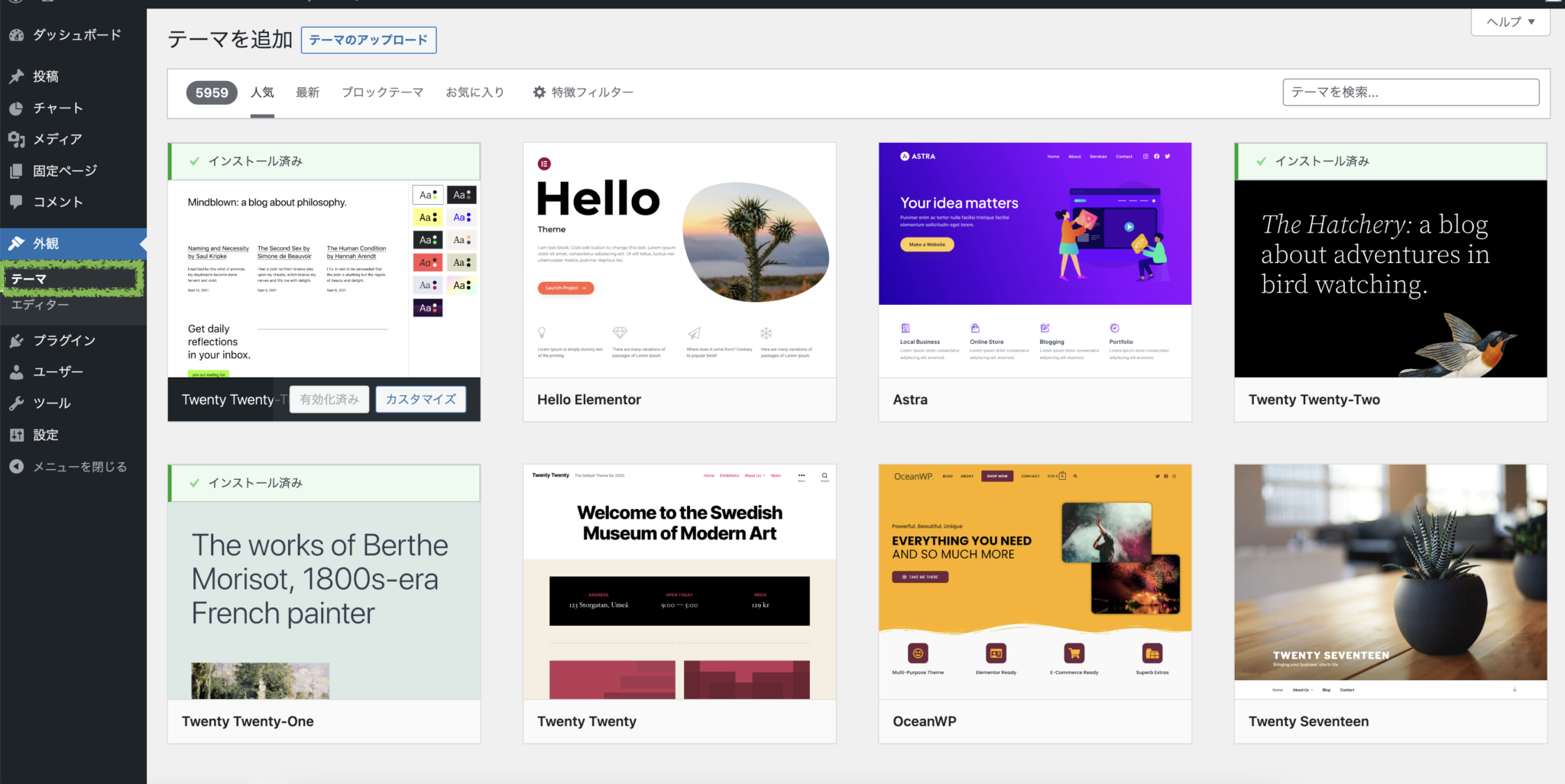The height and width of the screenshot is (784, 1565).
Task: Collapse the menu with メニューを閉じる
Action: click(x=67, y=467)
